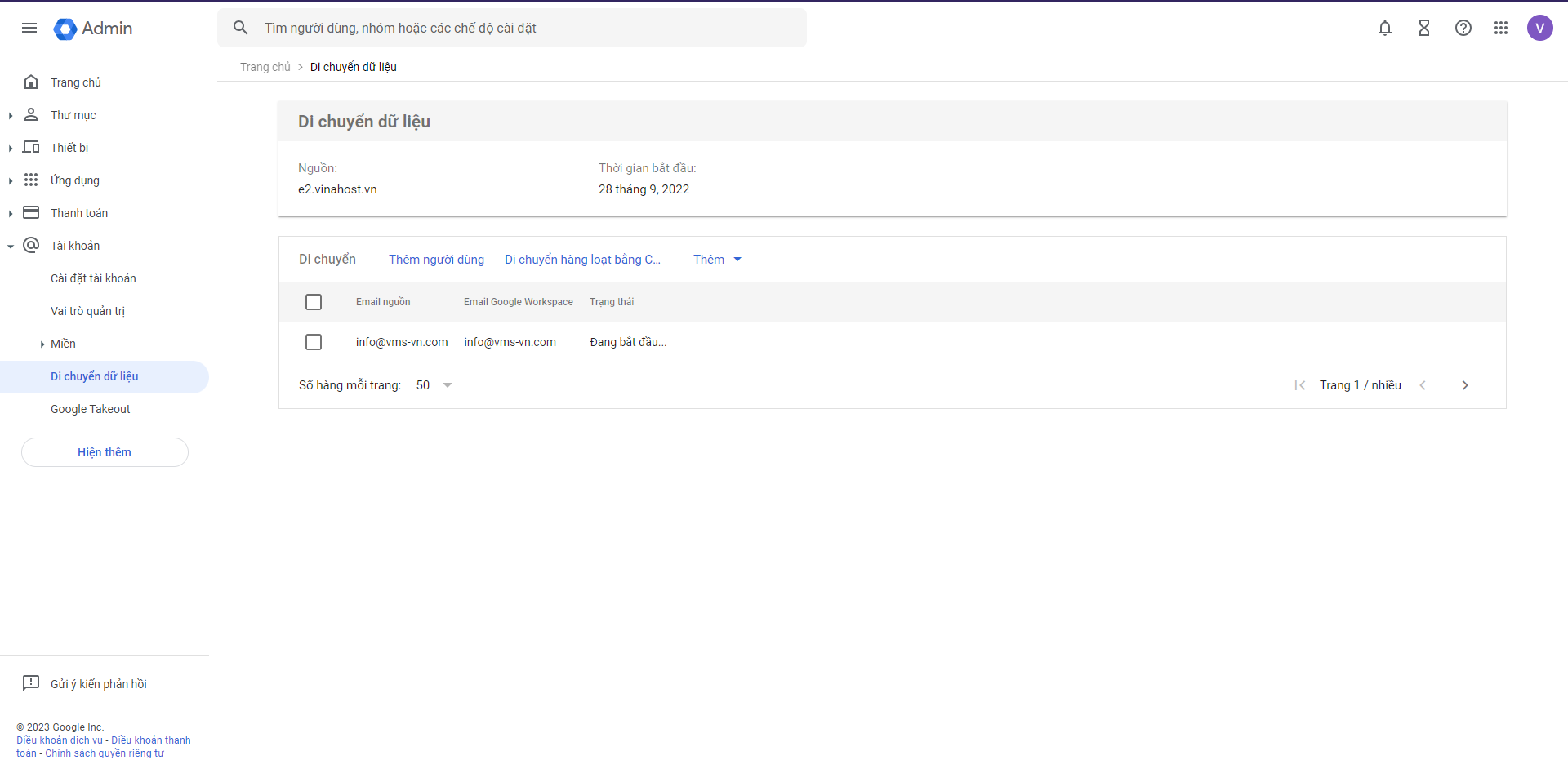
Task: Click the admin search input field
Action: [x=523, y=28]
